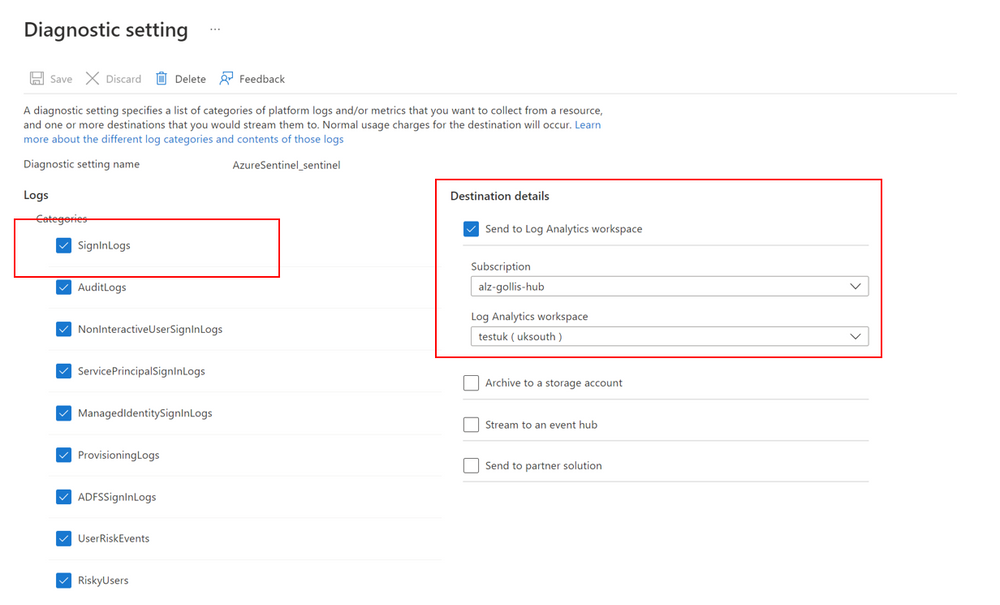The image size is (1000, 605).
Task: Uncheck the AuditLogs category
Action: [63, 287]
